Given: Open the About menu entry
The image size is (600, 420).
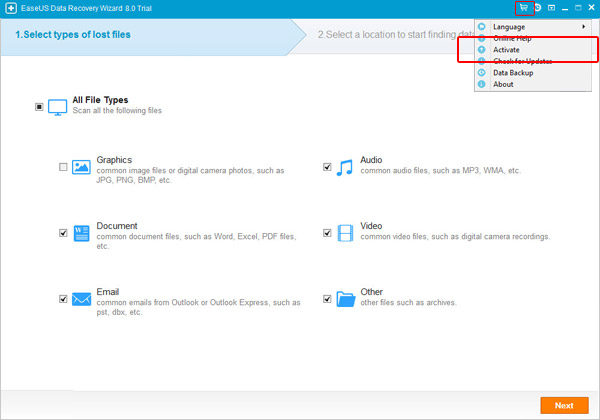Looking at the screenshot, I should click(533, 84).
